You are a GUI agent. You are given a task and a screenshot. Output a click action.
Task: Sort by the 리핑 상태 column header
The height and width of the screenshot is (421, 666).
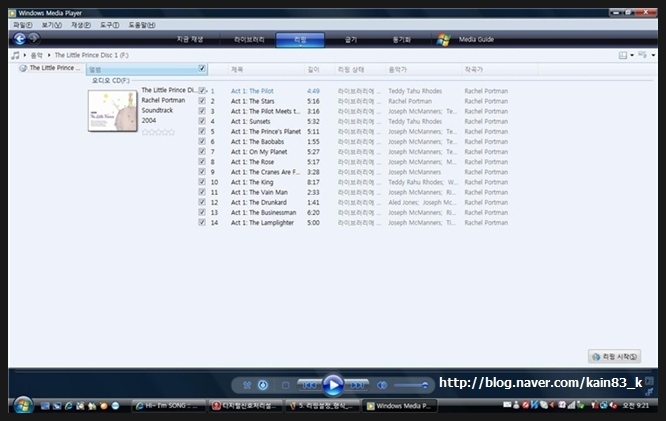pyautogui.click(x=360, y=69)
